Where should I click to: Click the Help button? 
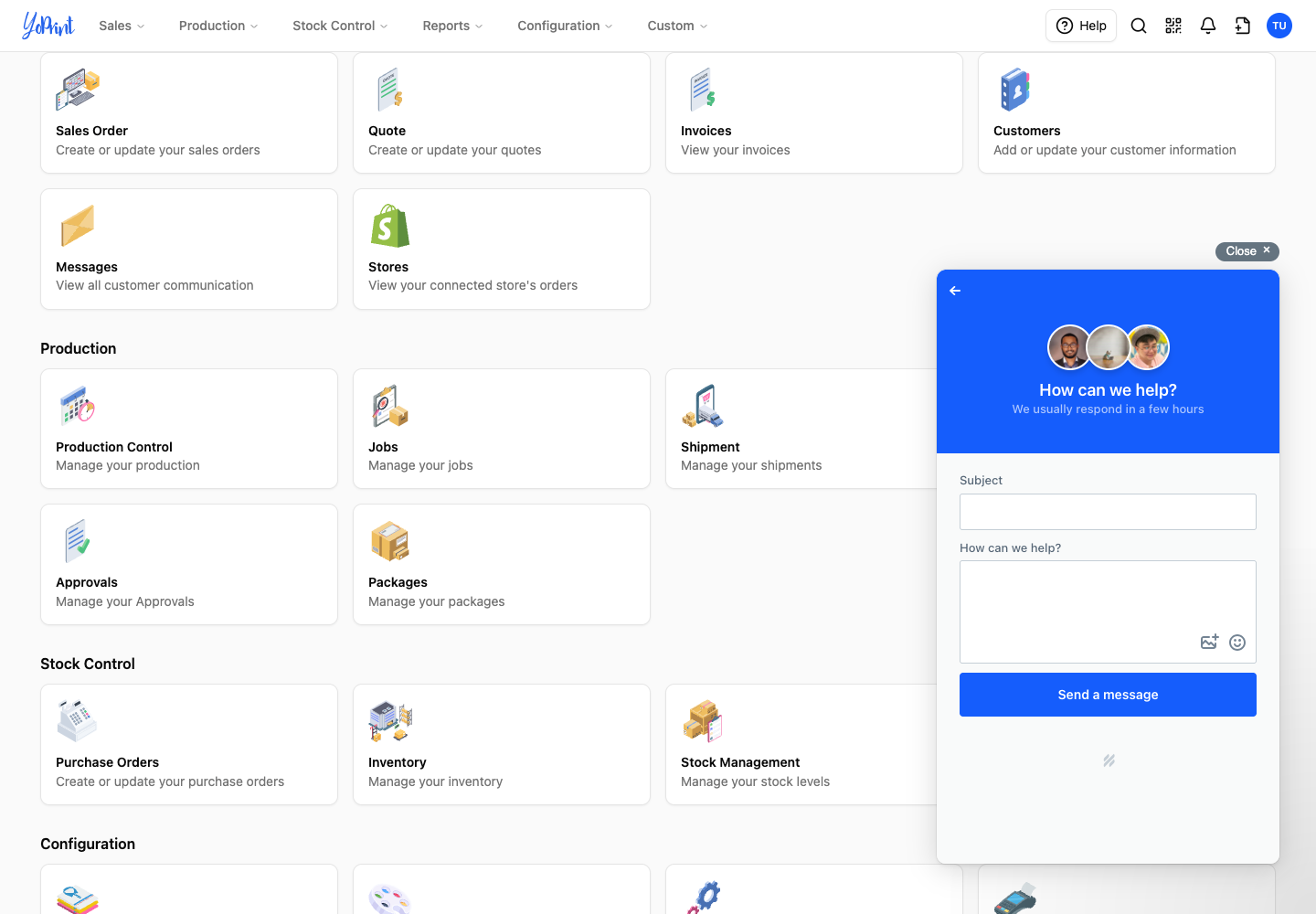[1081, 26]
